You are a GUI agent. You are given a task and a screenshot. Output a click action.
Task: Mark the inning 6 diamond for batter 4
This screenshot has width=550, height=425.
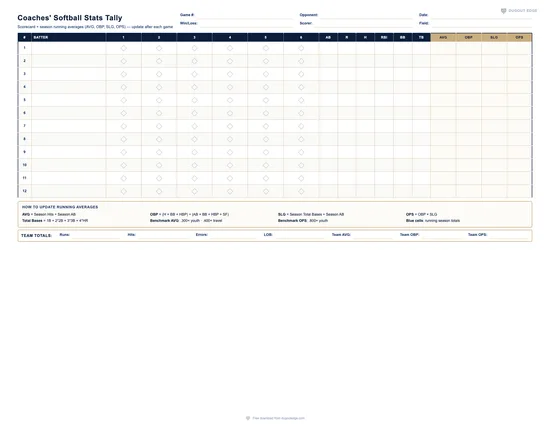301,87
